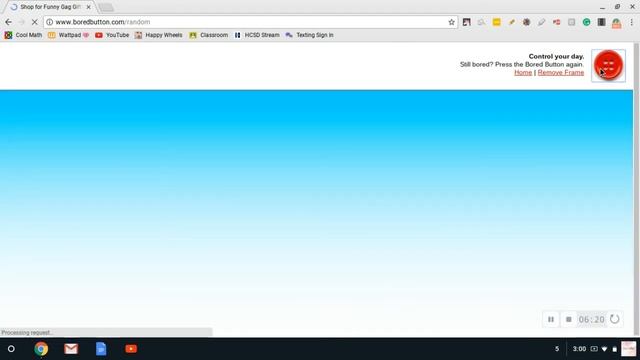The image size is (640, 360).
Task: Stop the screen recording
Action: pyautogui.click(x=569, y=319)
